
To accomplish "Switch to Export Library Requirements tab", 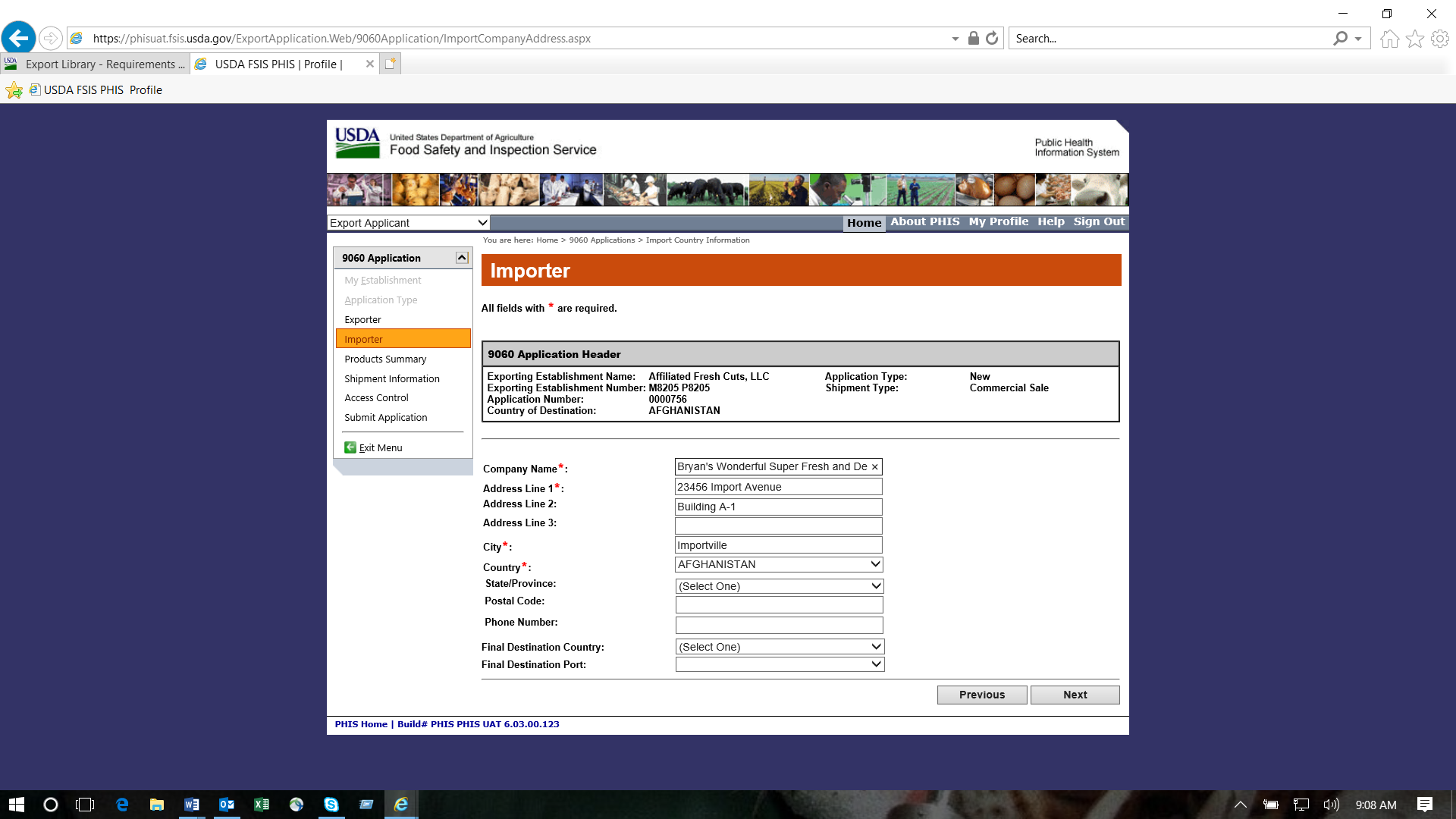I will click(96, 64).
